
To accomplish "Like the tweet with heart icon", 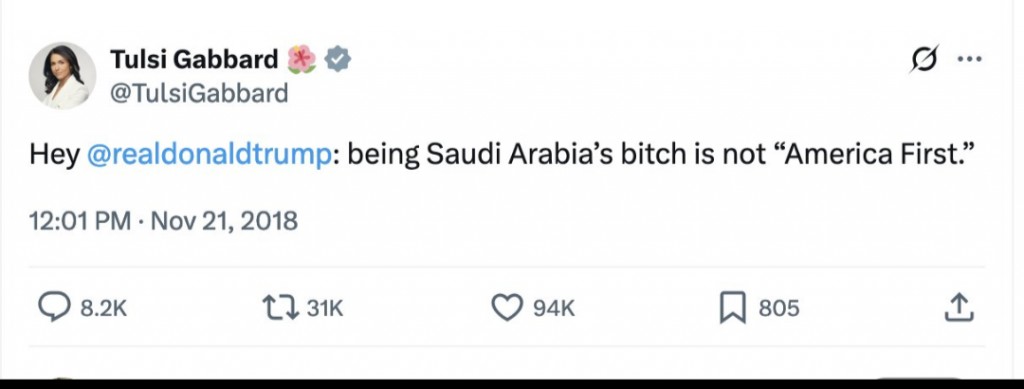I will tap(507, 307).
